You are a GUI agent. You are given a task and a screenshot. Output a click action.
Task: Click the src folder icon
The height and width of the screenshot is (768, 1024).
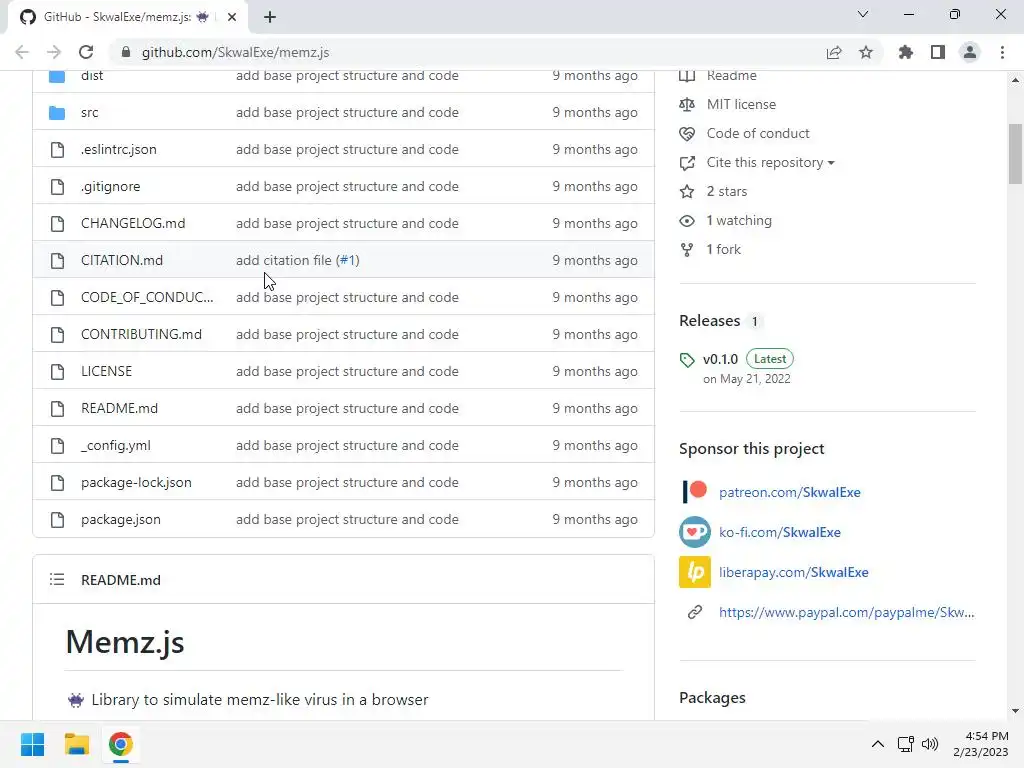click(57, 112)
